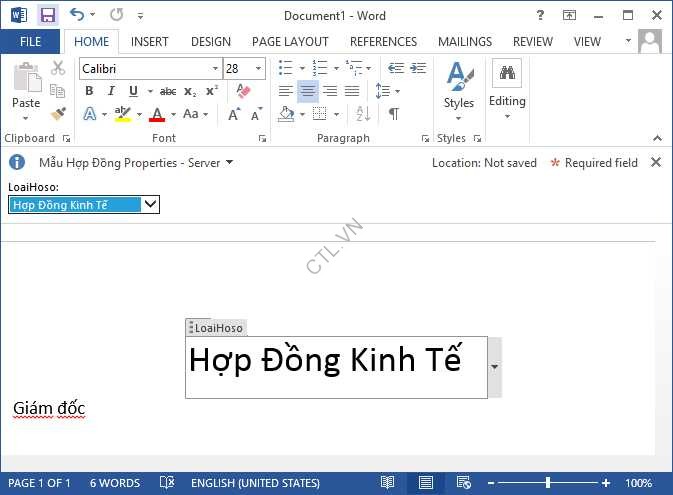Open the Calibri font name dropdown
The height and width of the screenshot is (495, 673).
[215, 68]
